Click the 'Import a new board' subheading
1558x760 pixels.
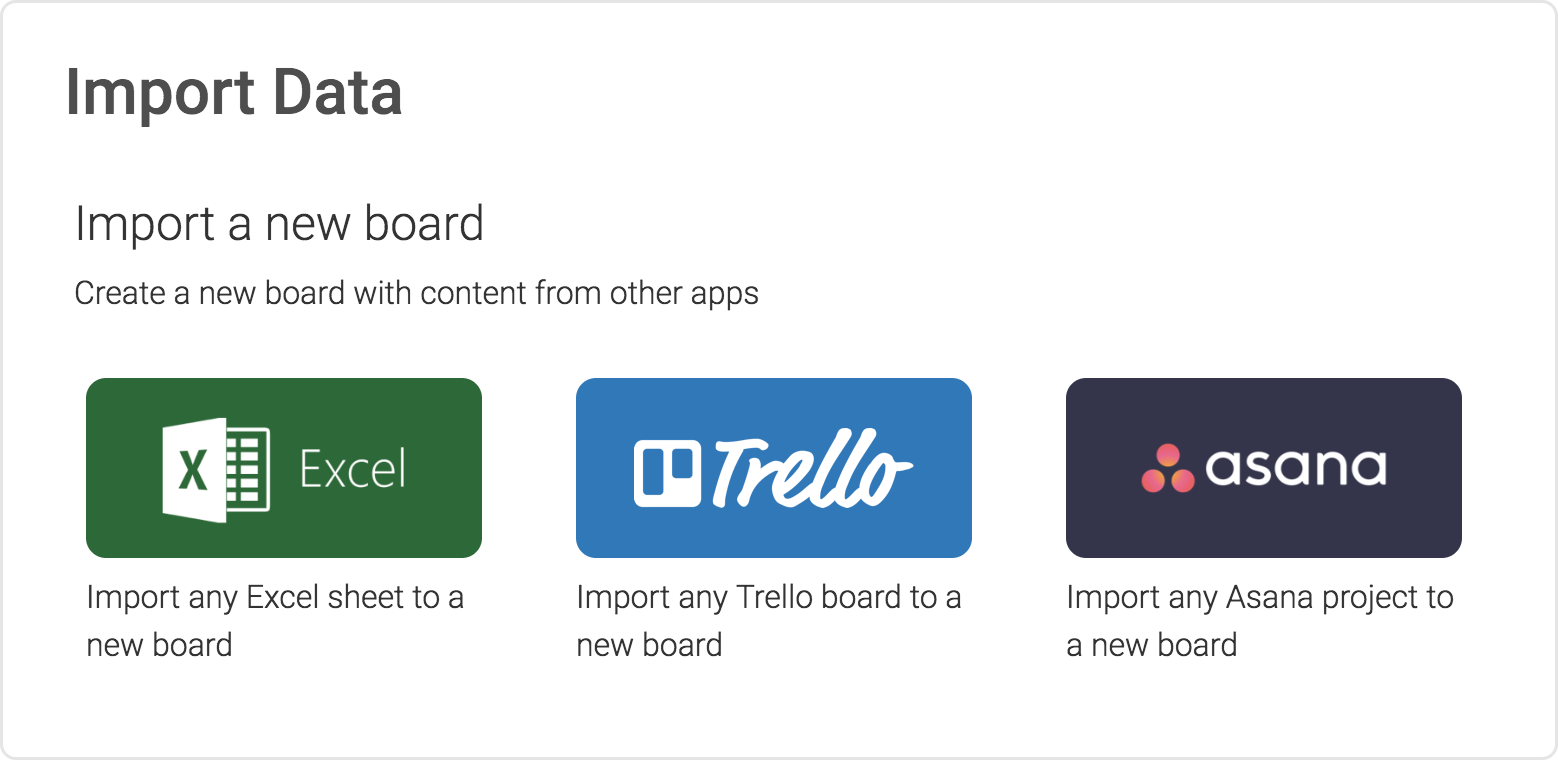pos(280,223)
